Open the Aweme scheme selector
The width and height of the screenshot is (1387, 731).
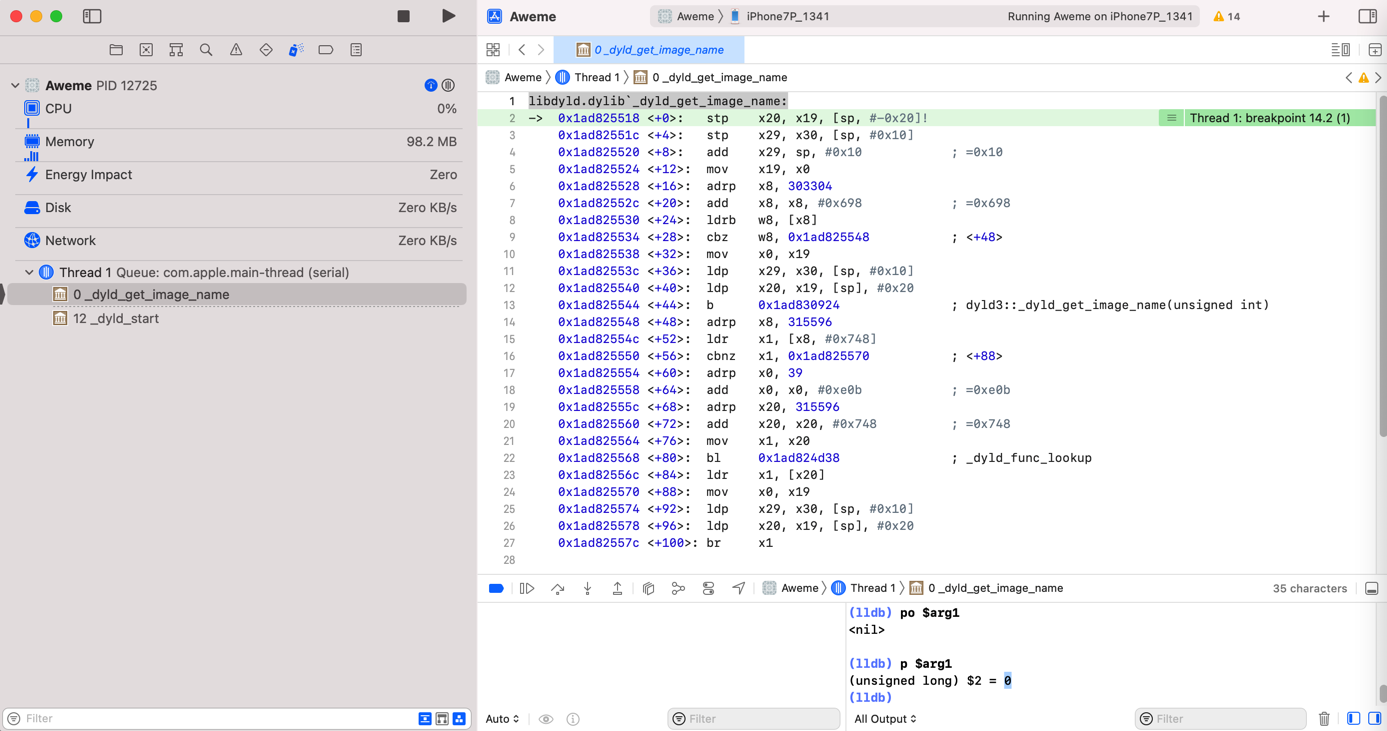click(685, 16)
